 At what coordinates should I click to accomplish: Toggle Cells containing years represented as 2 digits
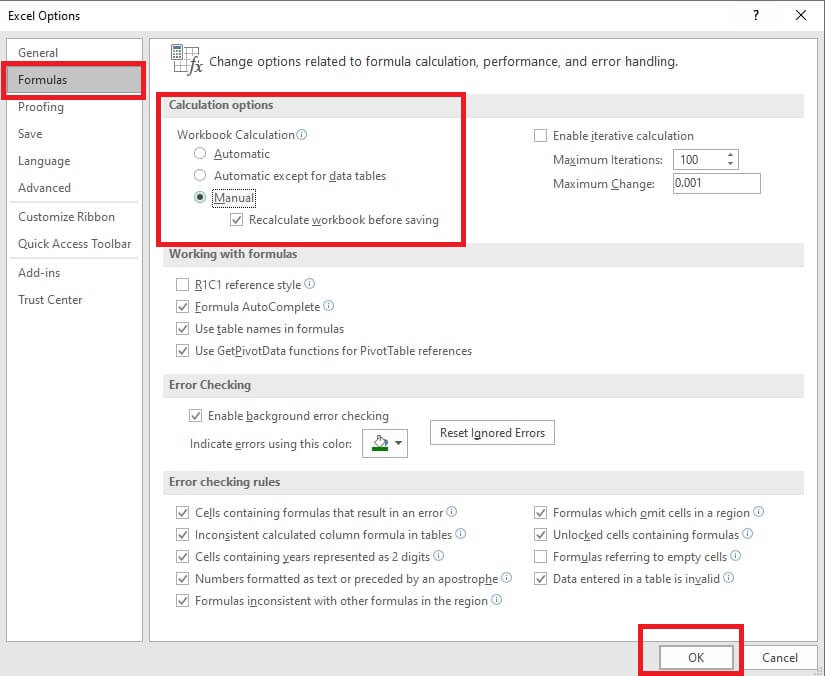coord(183,557)
